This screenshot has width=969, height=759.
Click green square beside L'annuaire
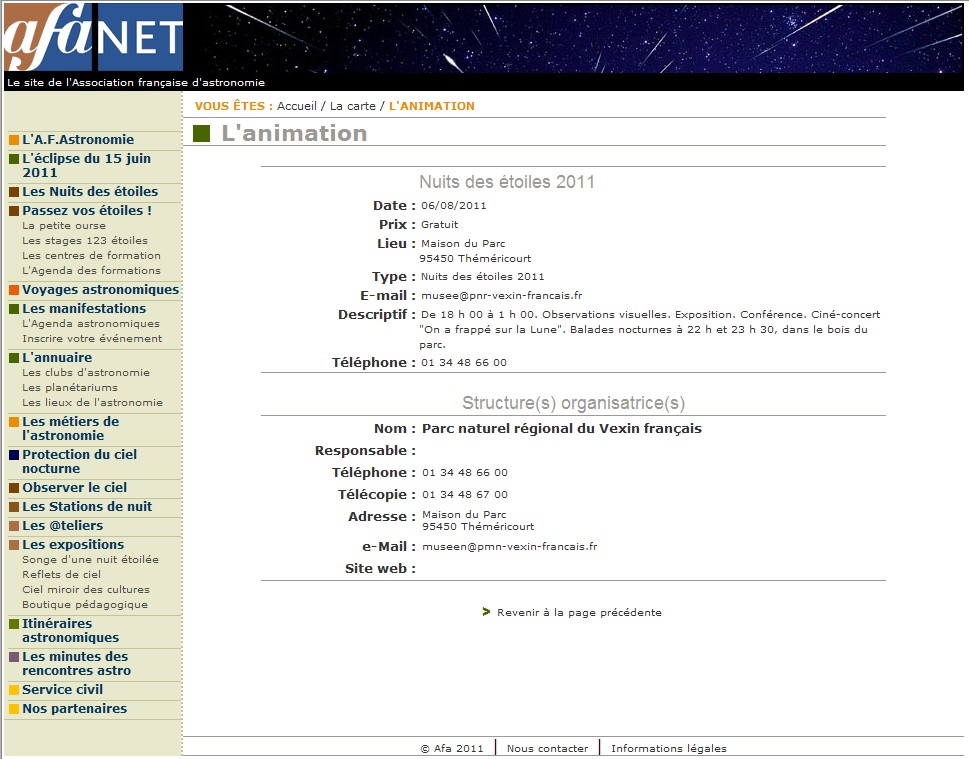point(14,358)
